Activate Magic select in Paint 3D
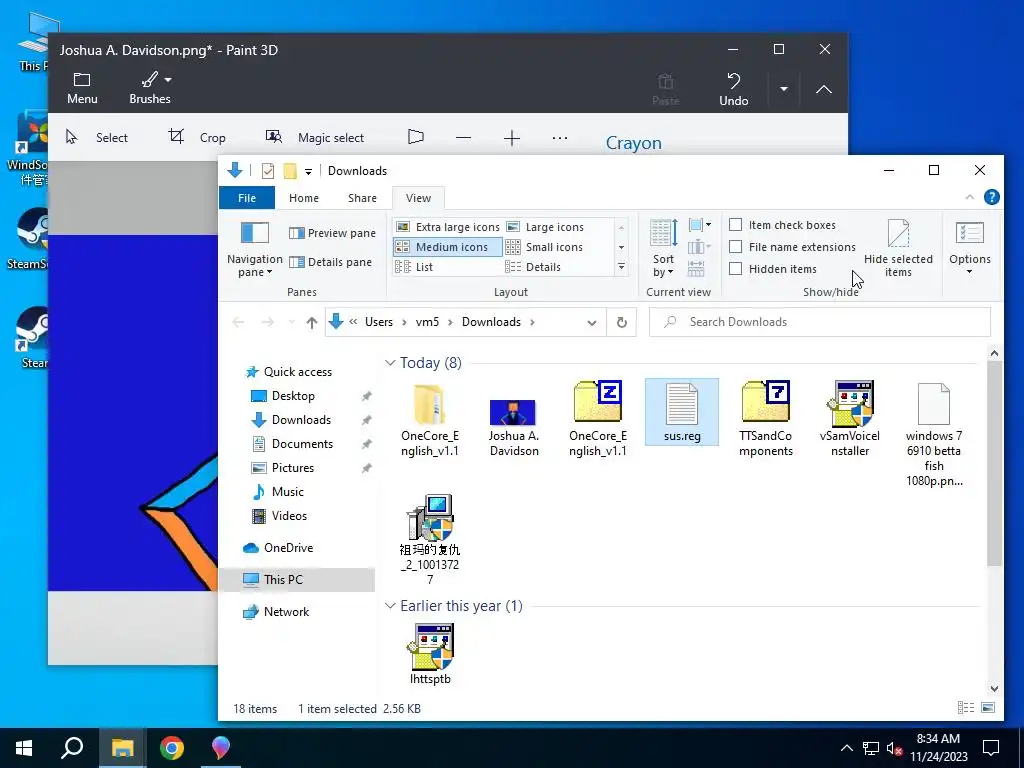 coord(314,137)
